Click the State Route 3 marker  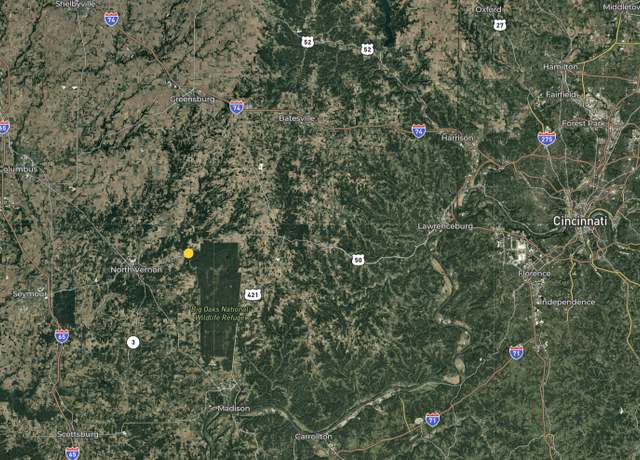[x=133, y=342]
